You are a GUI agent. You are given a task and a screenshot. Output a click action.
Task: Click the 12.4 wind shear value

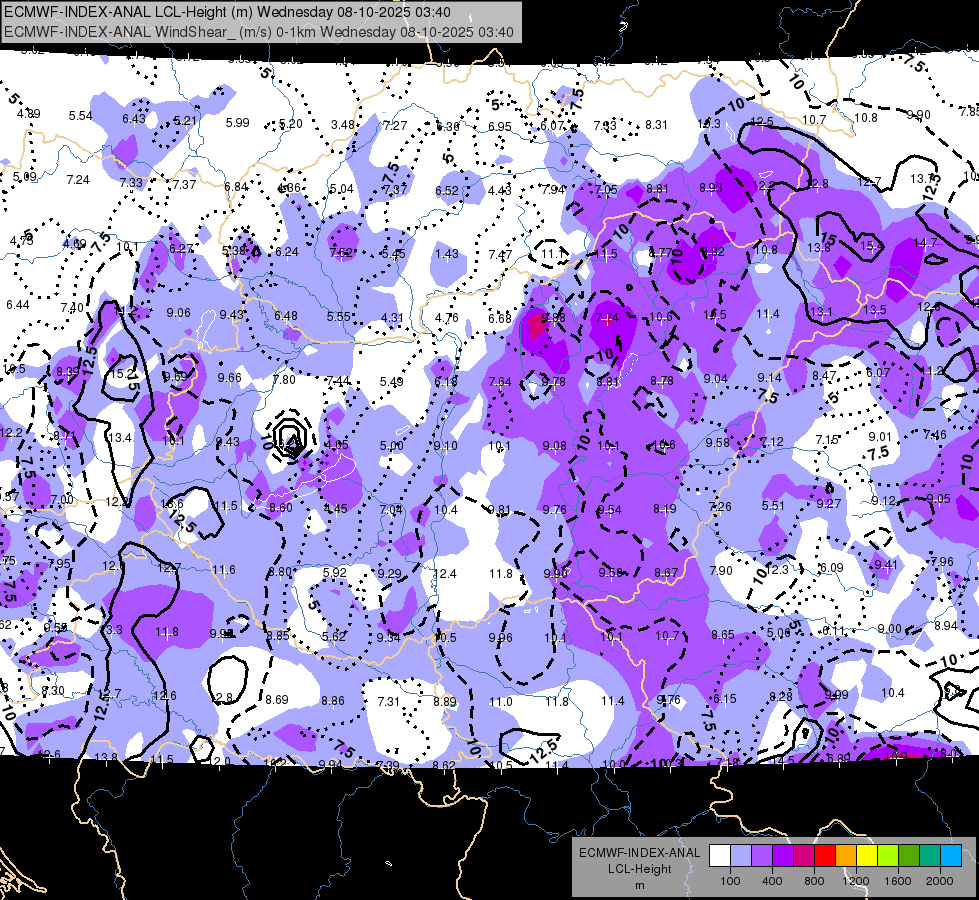pyautogui.click(x=445, y=573)
